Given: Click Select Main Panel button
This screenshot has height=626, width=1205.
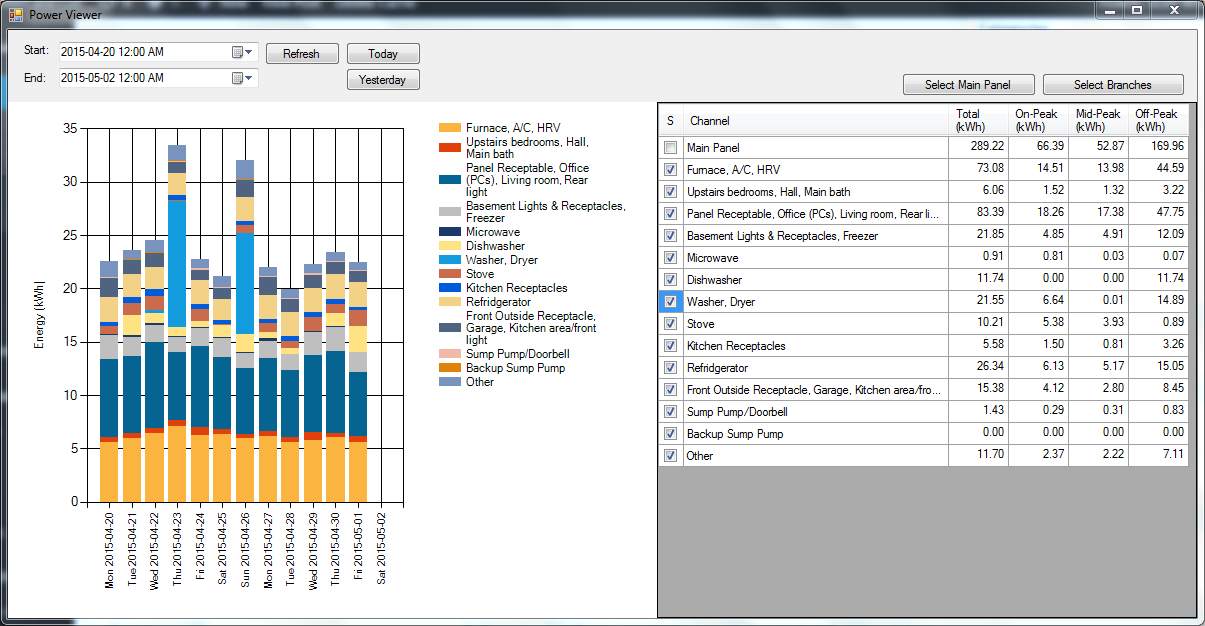Looking at the screenshot, I should 968,85.
